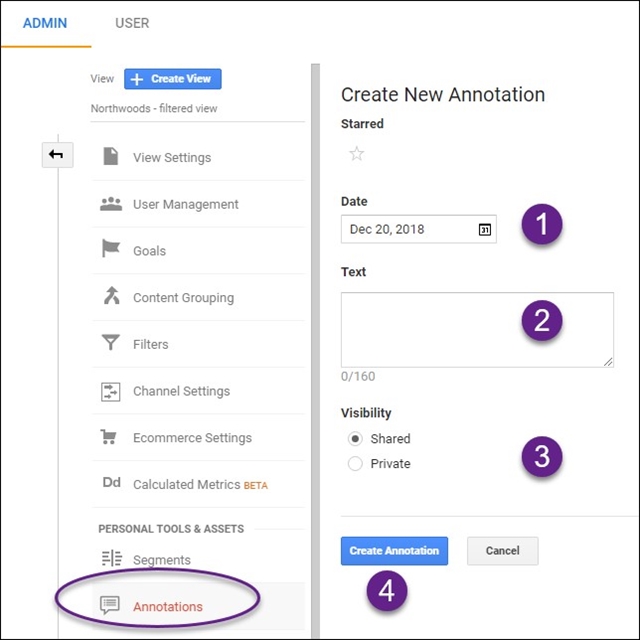Screen dimensions: 640x640
Task: Click the 0/160 character counter text
Action: point(358,376)
